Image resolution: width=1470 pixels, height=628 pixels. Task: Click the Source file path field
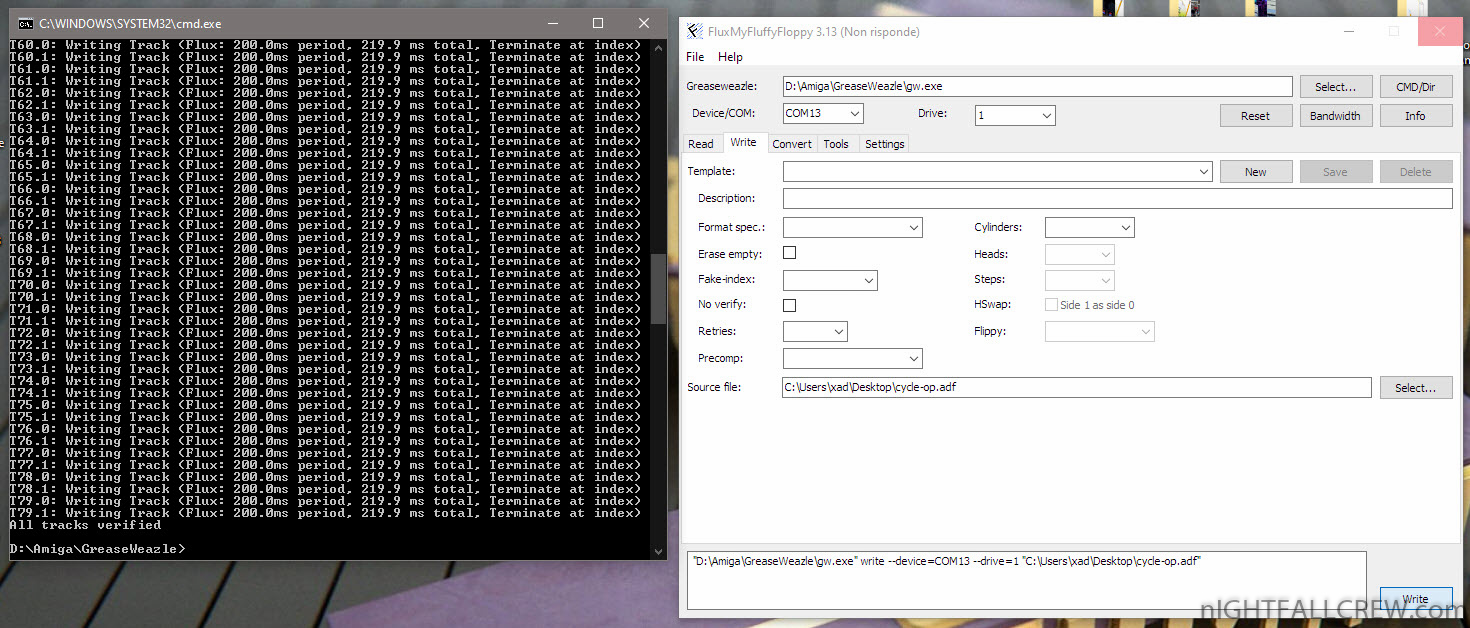(x=1076, y=388)
